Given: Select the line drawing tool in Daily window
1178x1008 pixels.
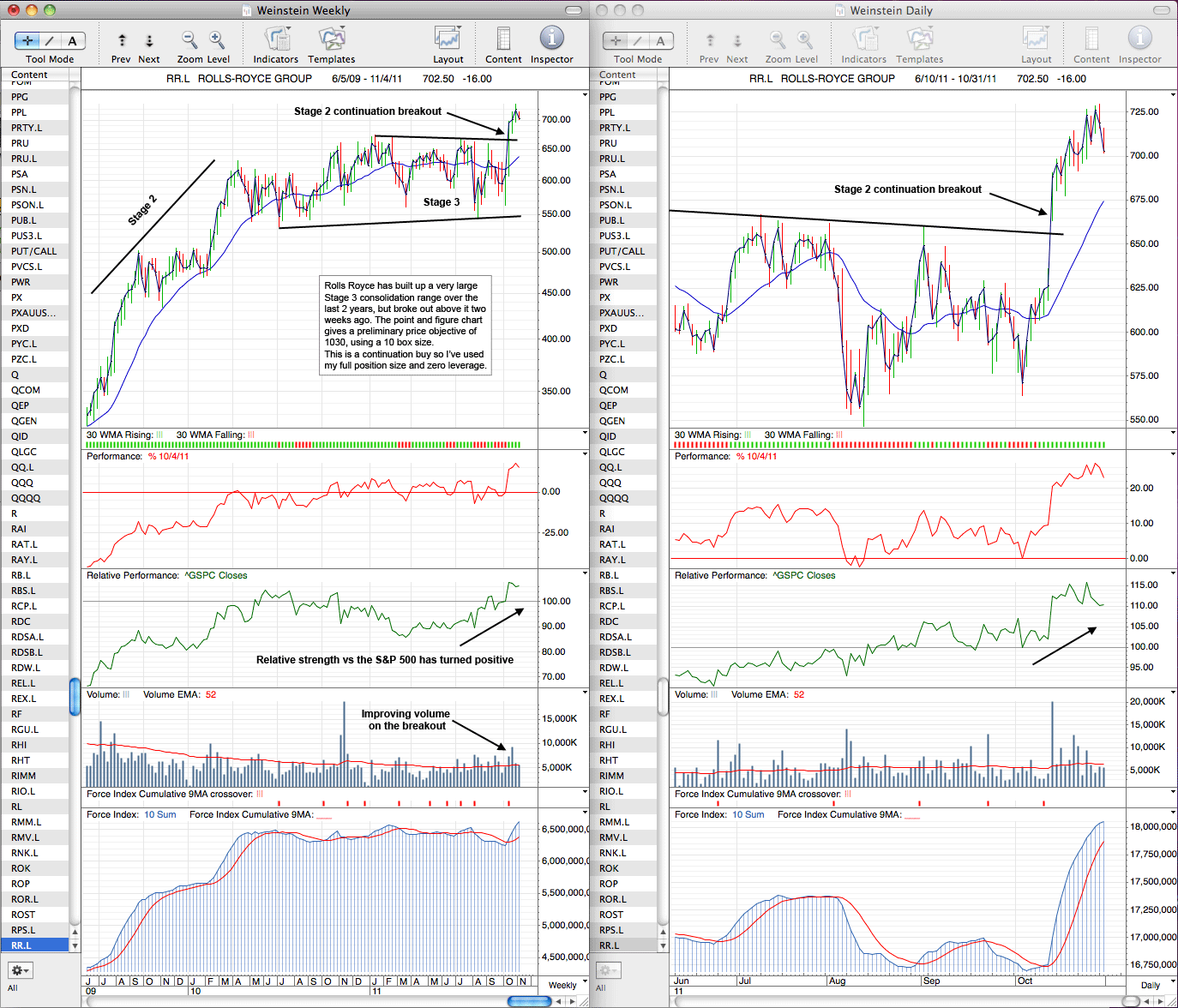Looking at the screenshot, I should tap(639, 40).
